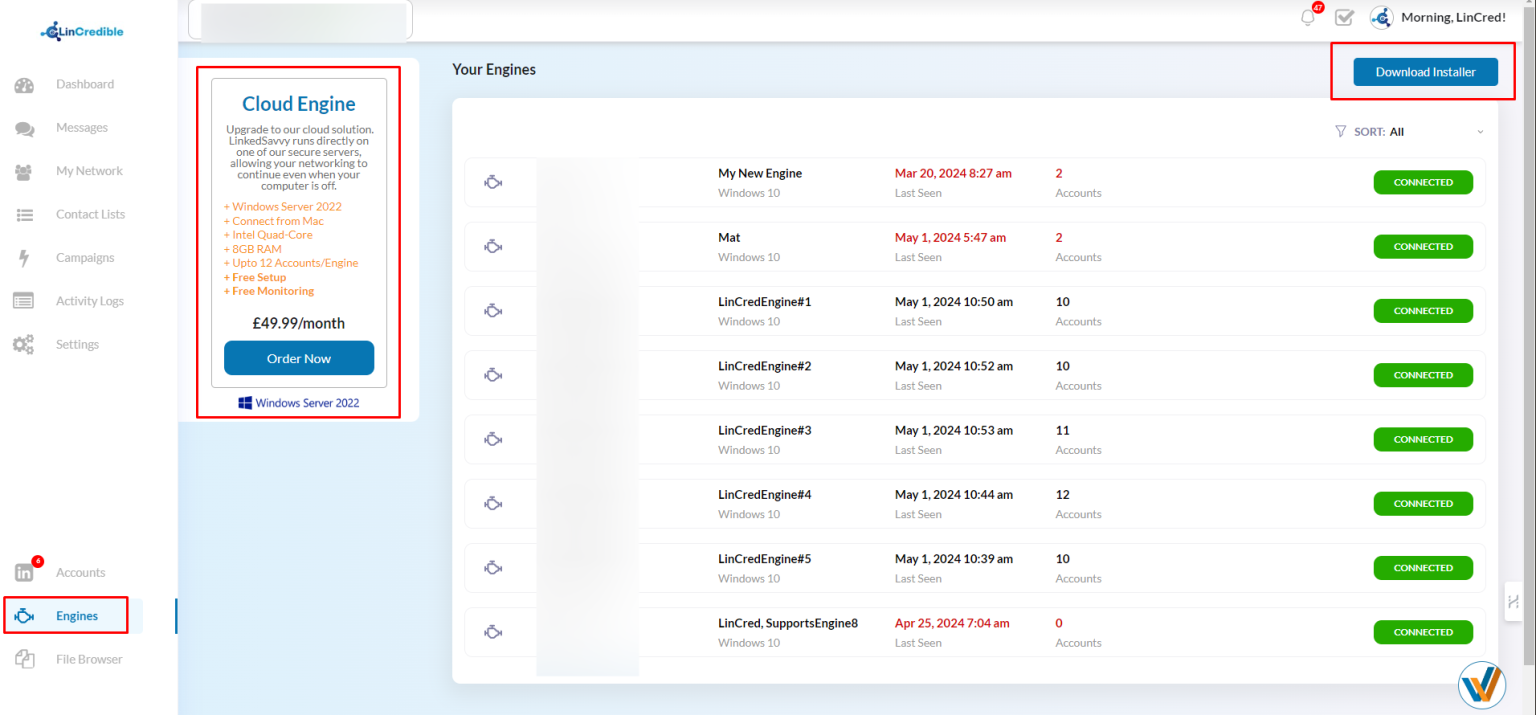Click the Campaigns lightning bolt icon
The width and height of the screenshot is (1536, 715).
click(x=24, y=258)
